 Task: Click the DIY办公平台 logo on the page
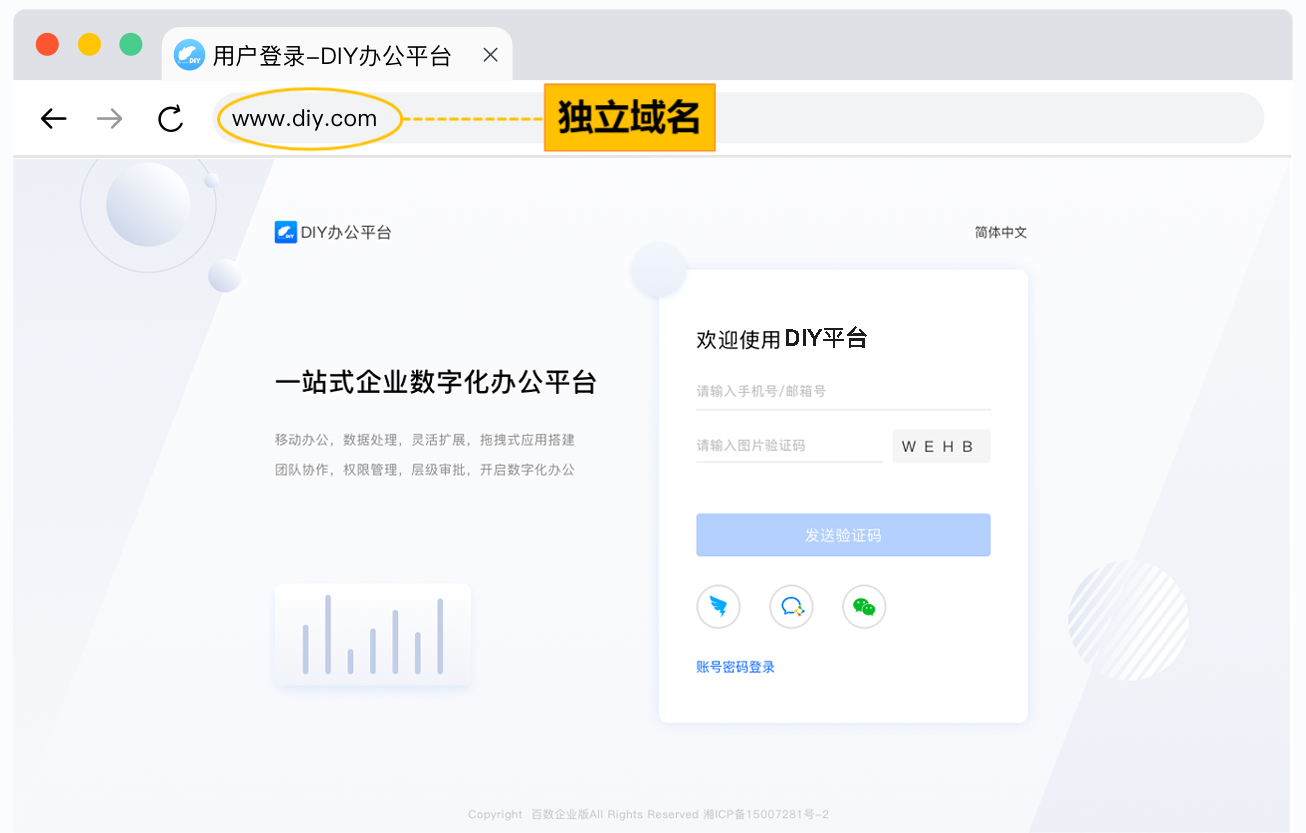[333, 232]
